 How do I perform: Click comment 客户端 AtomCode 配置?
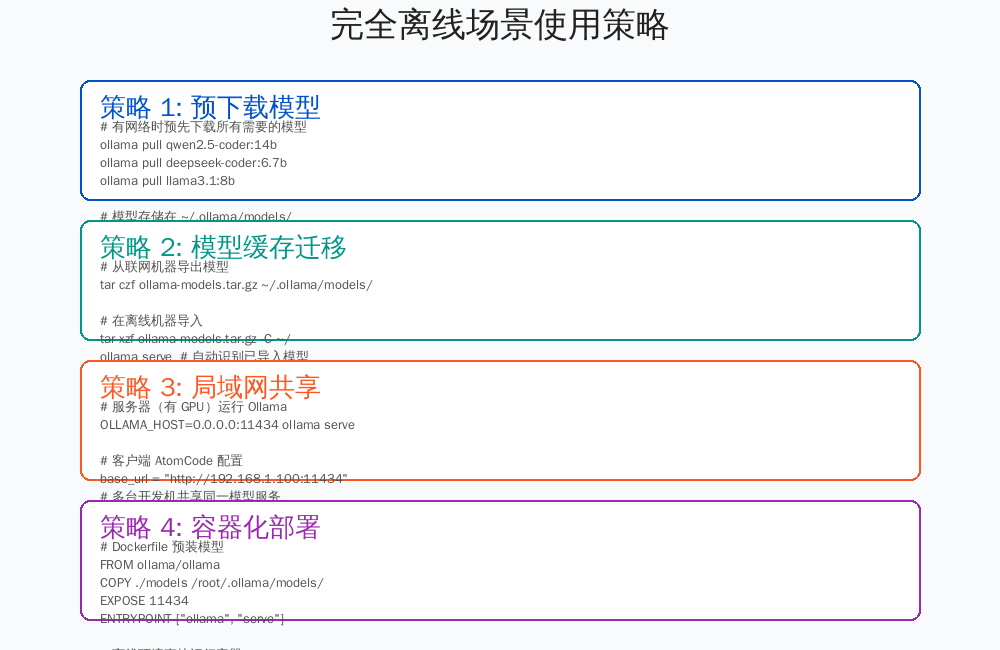pos(172,461)
